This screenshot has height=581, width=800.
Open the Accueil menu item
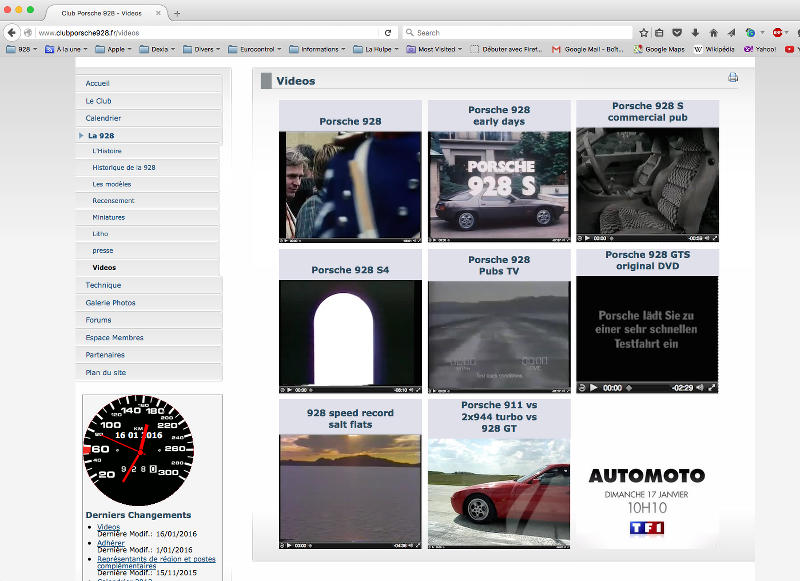coord(97,83)
